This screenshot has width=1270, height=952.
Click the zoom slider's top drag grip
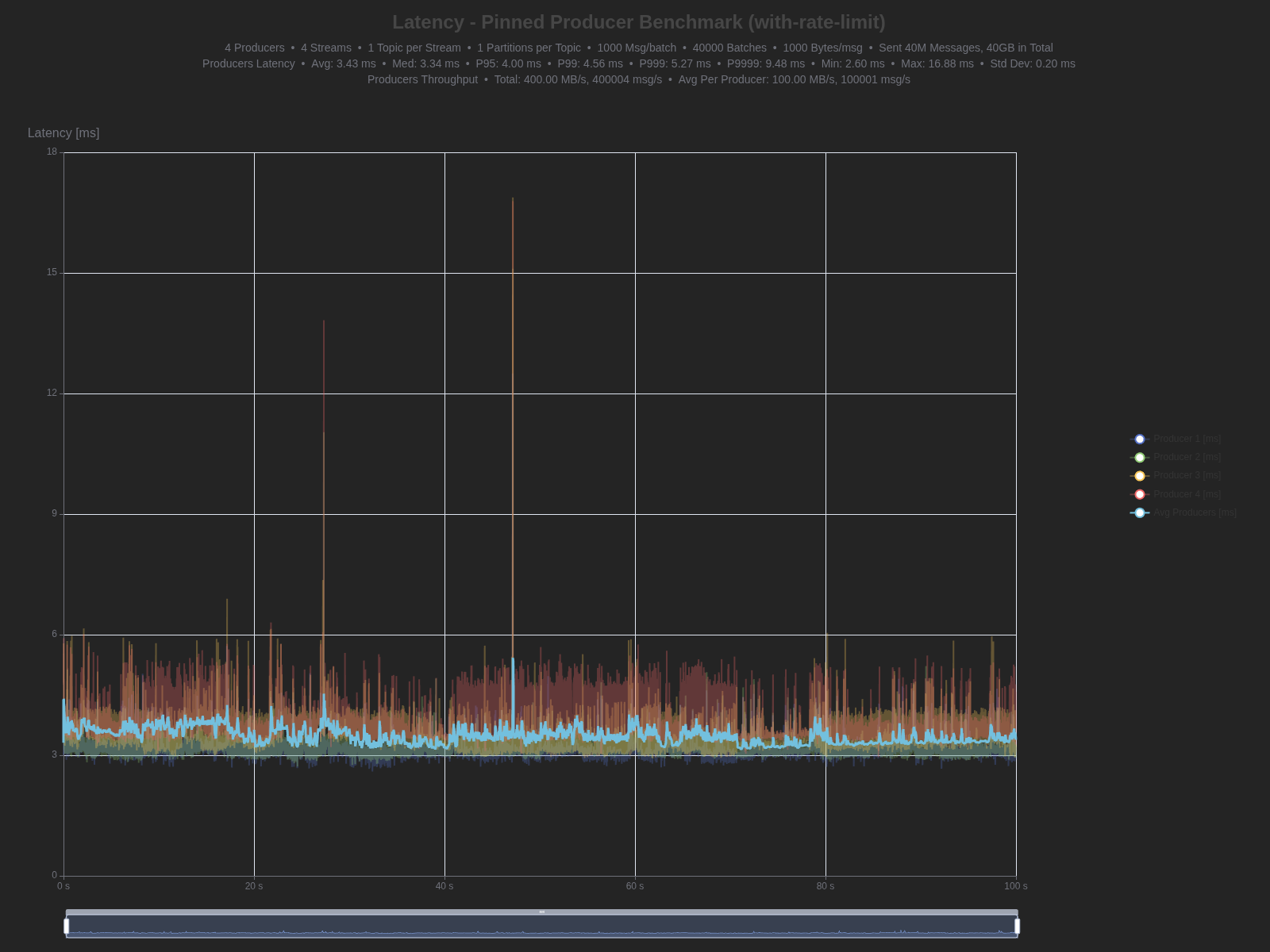tap(542, 912)
